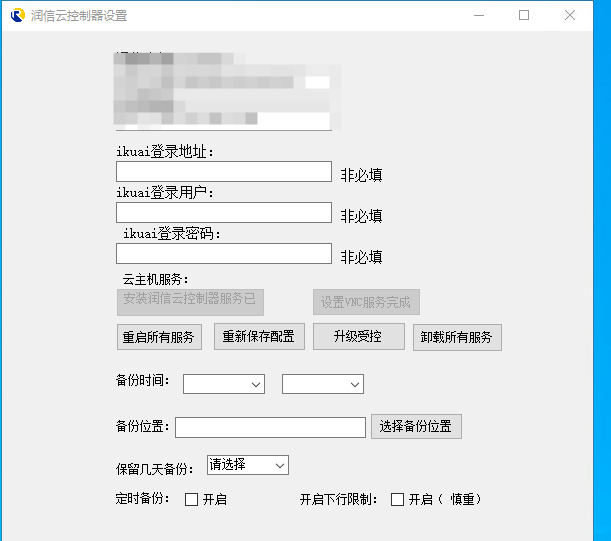Open the second 备份时间 dropdown
The height and width of the screenshot is (541, 611).
pos(323,384)
